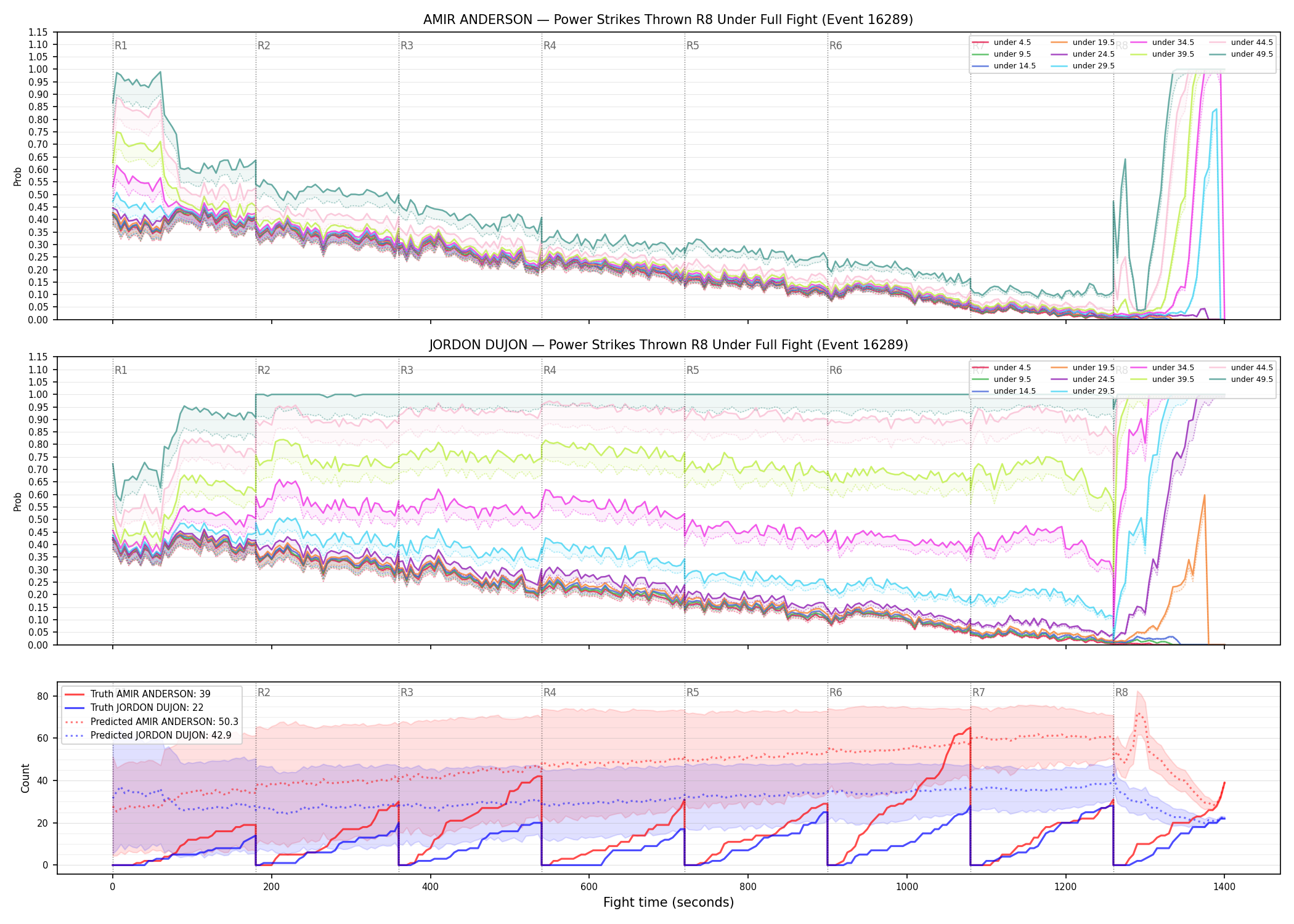Click 'under 19.5' legend entry in middle chart
The height and width of the screenshot is (924, 1294).
click(1083, 368)
